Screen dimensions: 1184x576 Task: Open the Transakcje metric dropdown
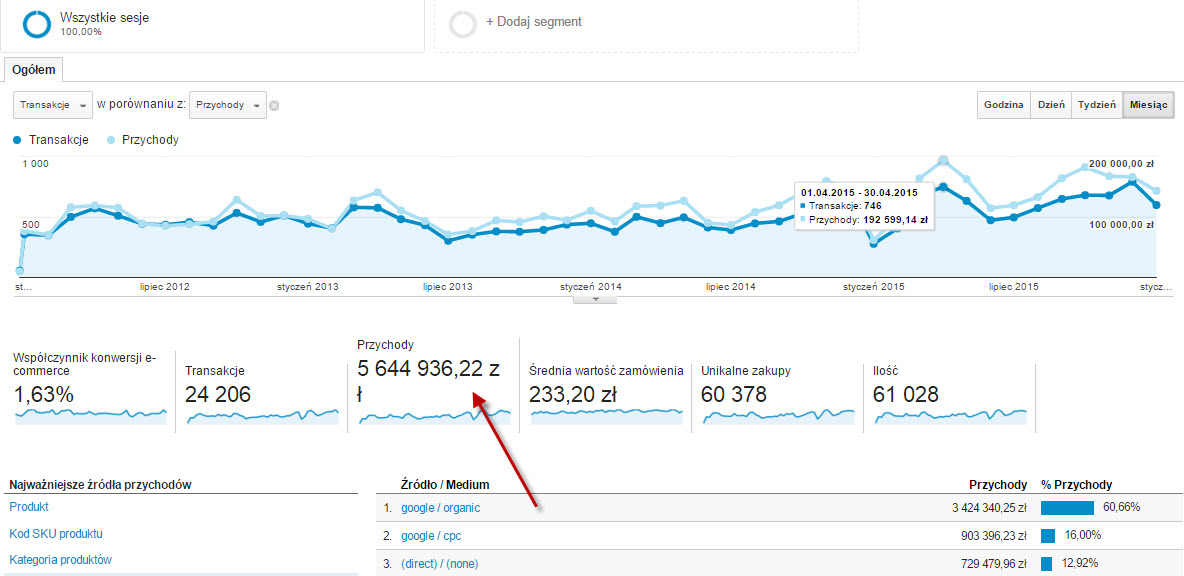coord(52,105)
